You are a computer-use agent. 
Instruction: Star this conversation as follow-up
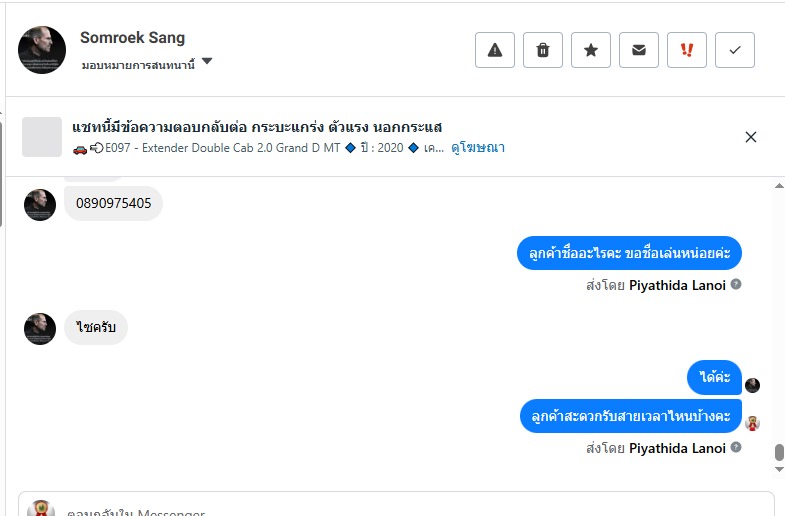591,50
